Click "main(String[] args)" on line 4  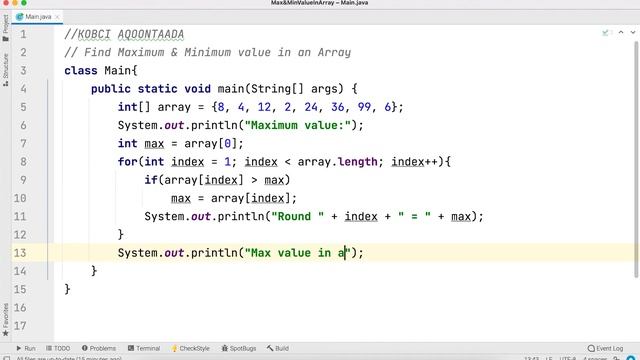pyautogui.click(x=280, y=89)
